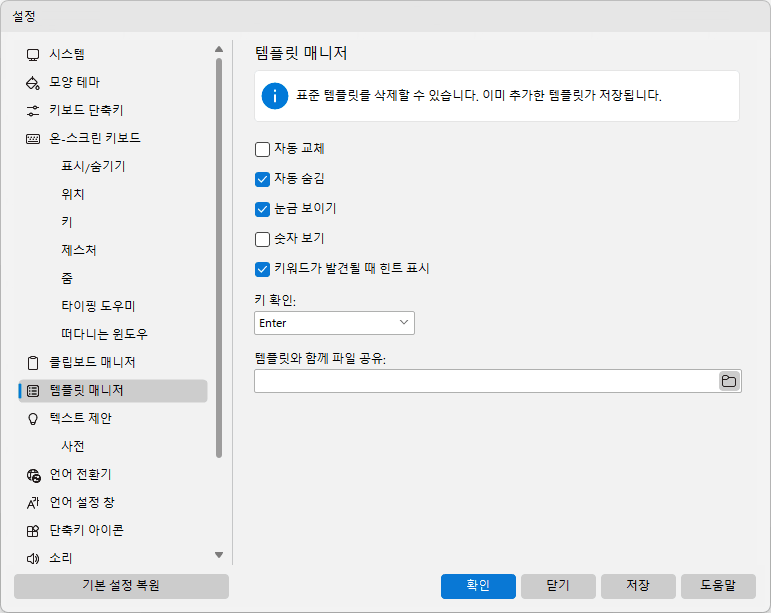The width and height of the screenshot is (771, 613).
Task: Click the 닫기 button
Action: point(558,586)
